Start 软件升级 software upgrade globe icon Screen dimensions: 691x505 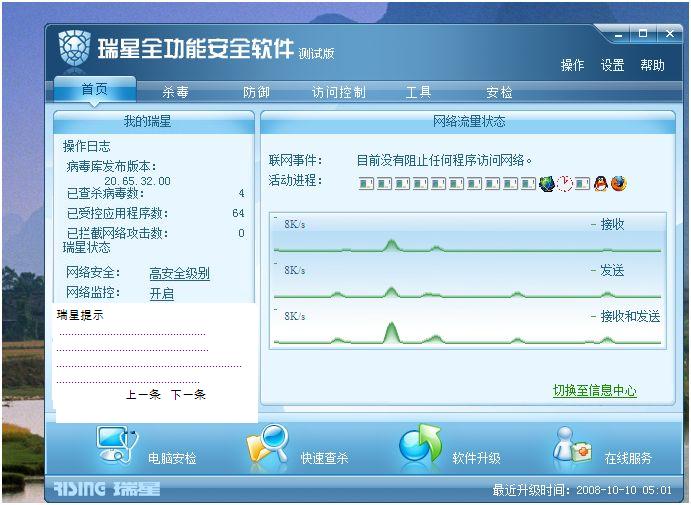pos(420,444)
